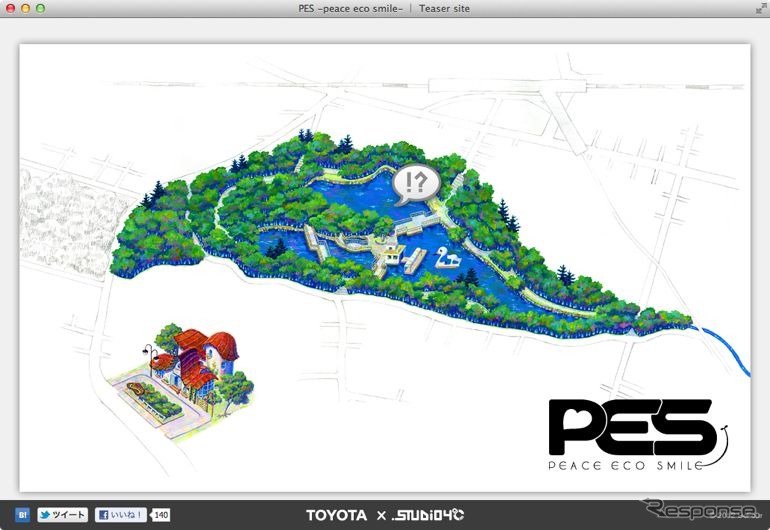
Task: Enter fullscreen using the title bar arrows icon
Action: (757, 8)
